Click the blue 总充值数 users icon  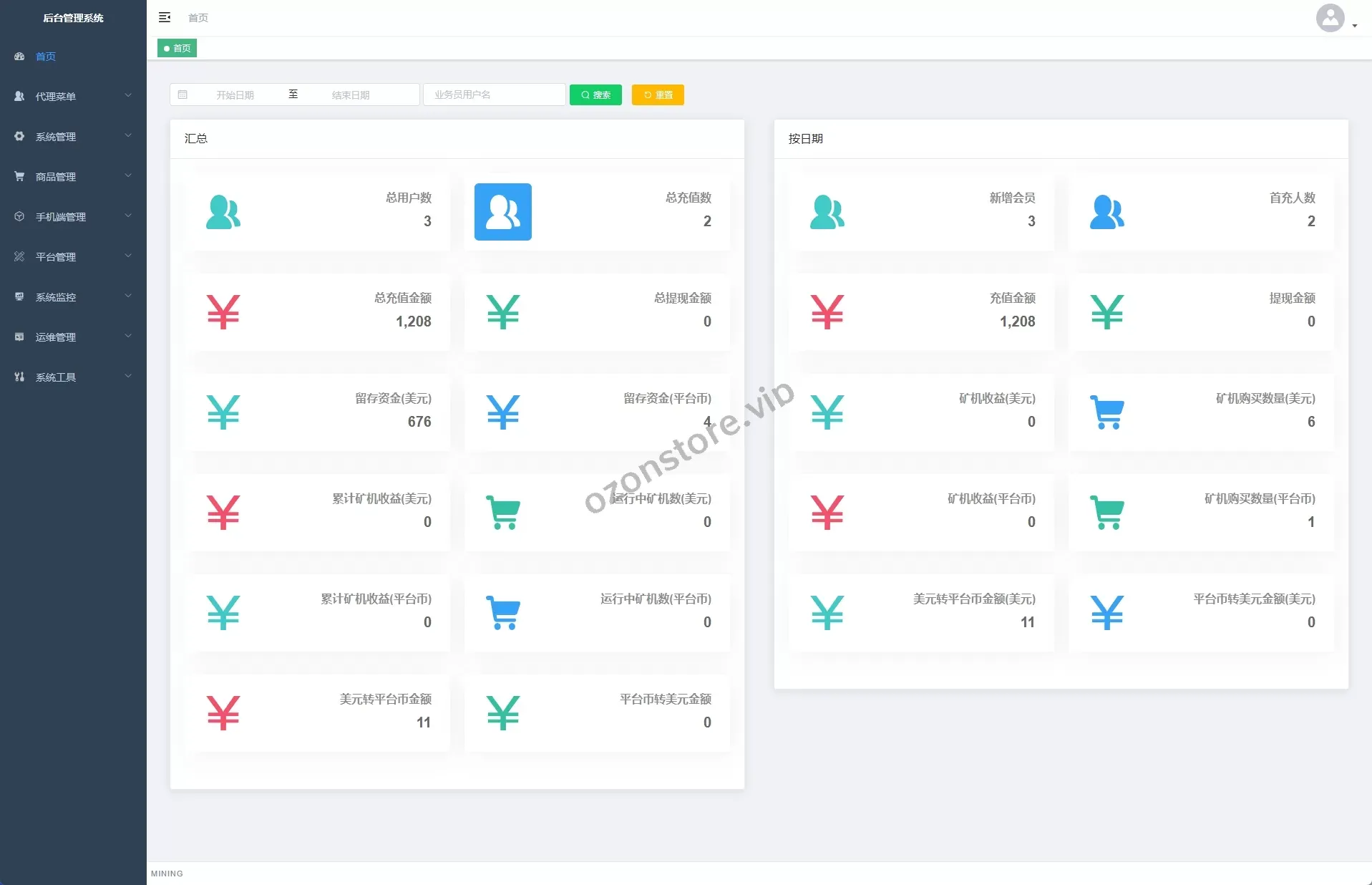(502, 212)
